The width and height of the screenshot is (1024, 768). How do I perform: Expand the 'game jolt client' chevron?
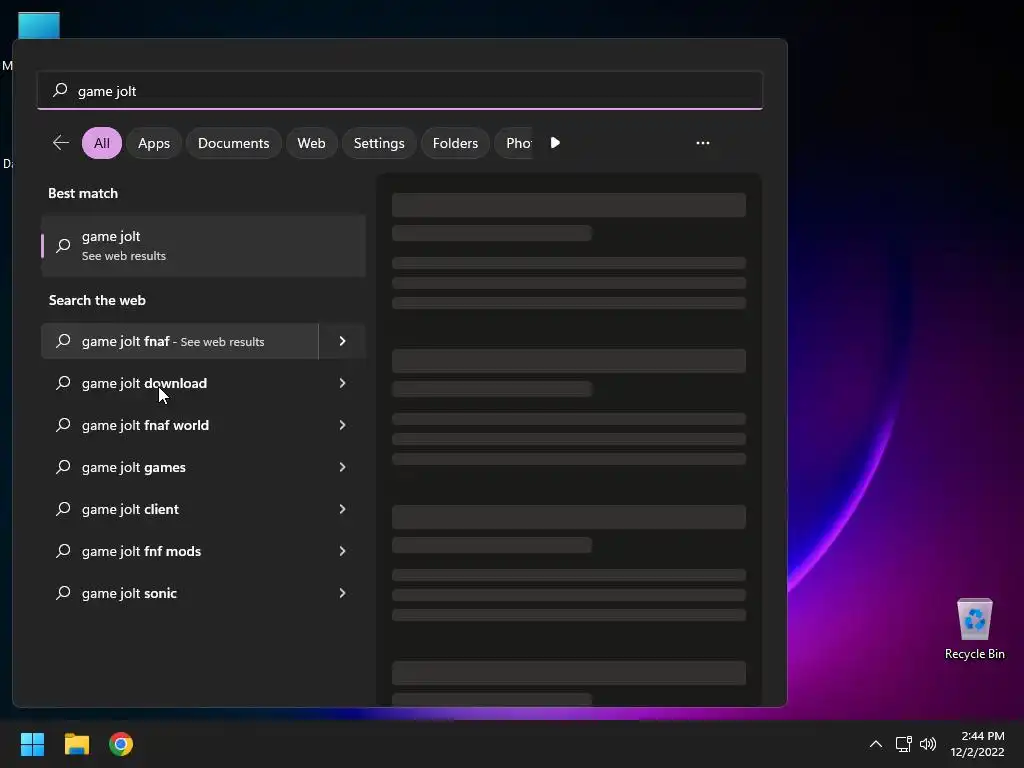coord(342,509)
